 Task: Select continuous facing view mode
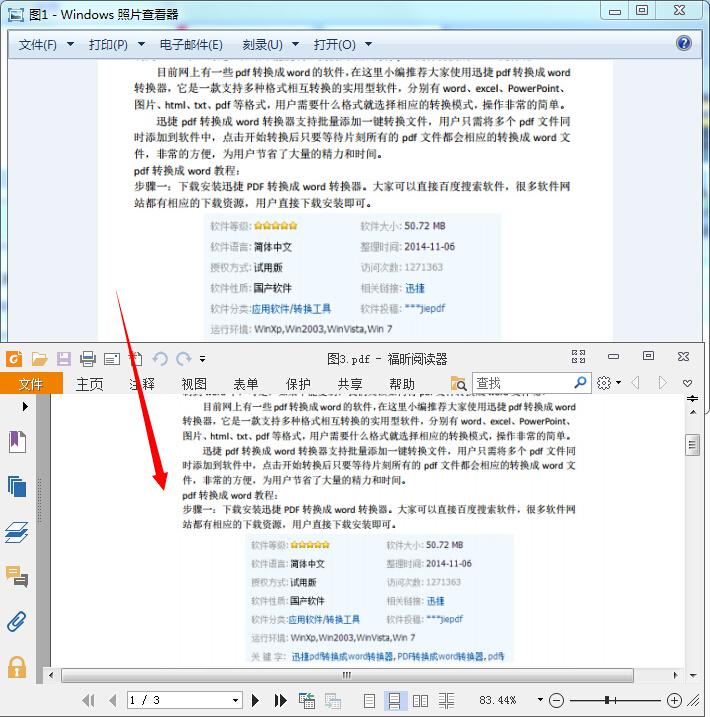(446, 701)
